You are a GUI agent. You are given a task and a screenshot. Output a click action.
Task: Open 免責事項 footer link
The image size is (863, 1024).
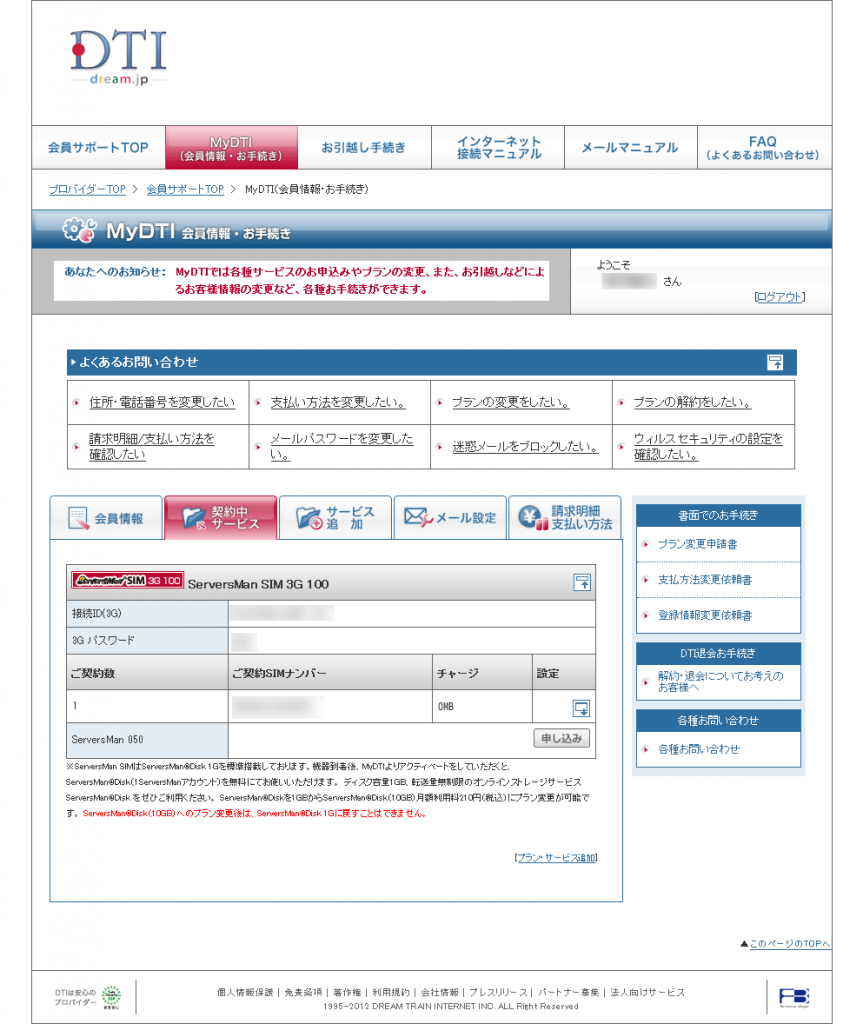click(303, 992)
